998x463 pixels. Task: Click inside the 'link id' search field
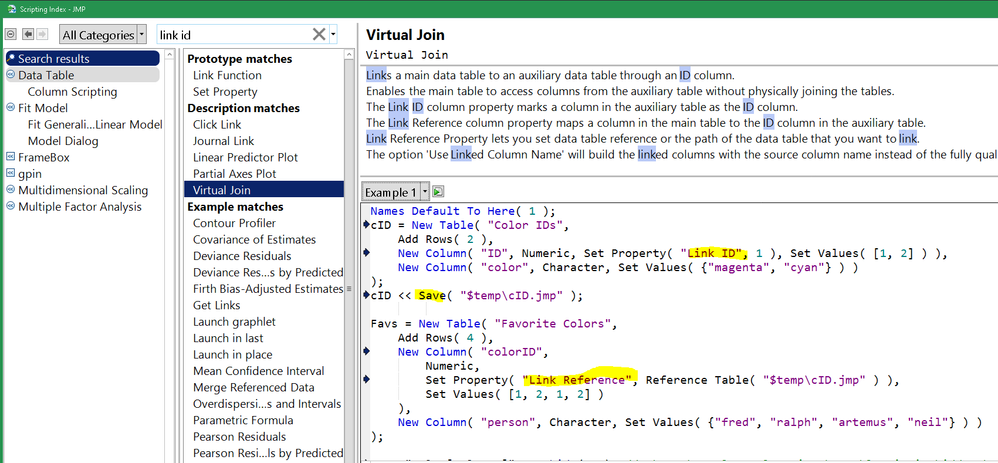[232, 35]
